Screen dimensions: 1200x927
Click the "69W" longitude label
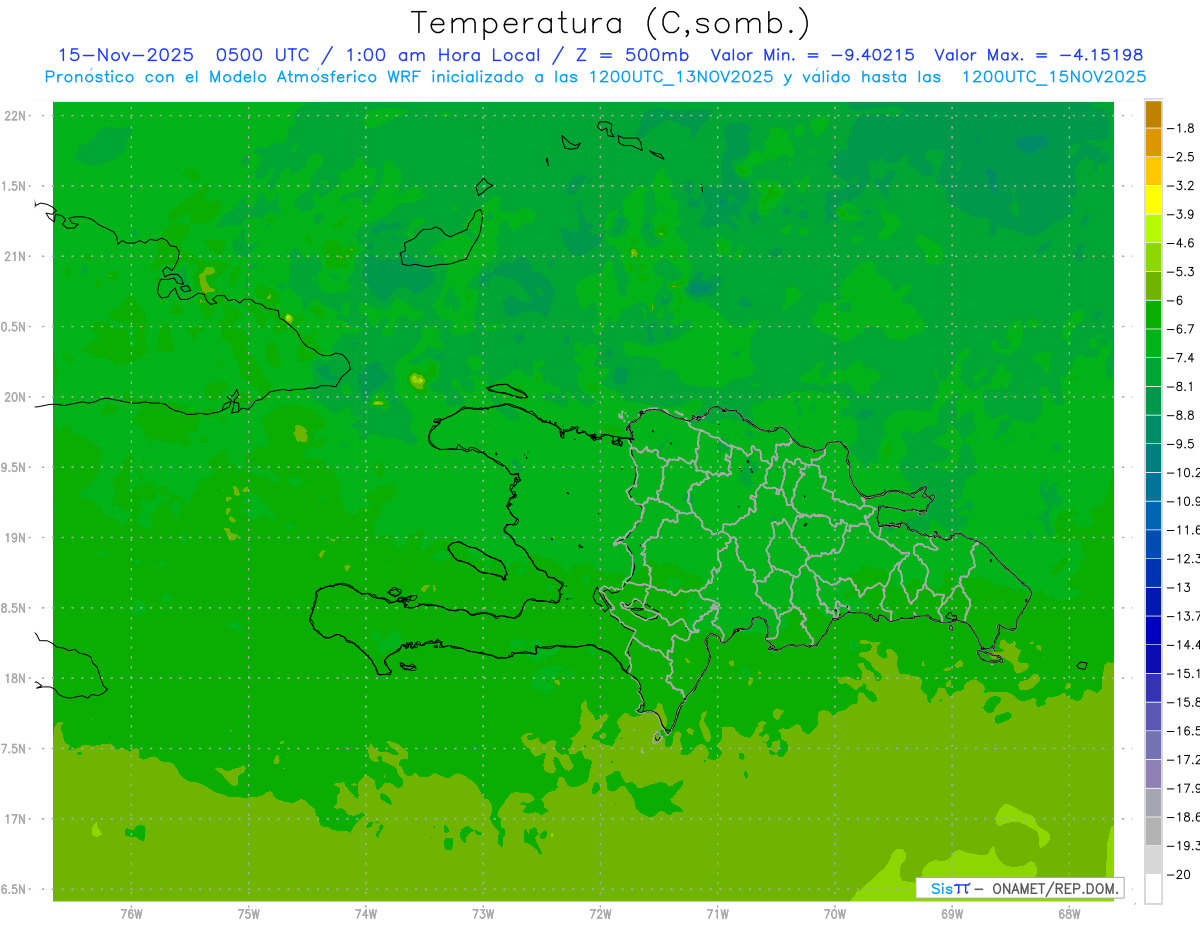[x=952, y=914]
